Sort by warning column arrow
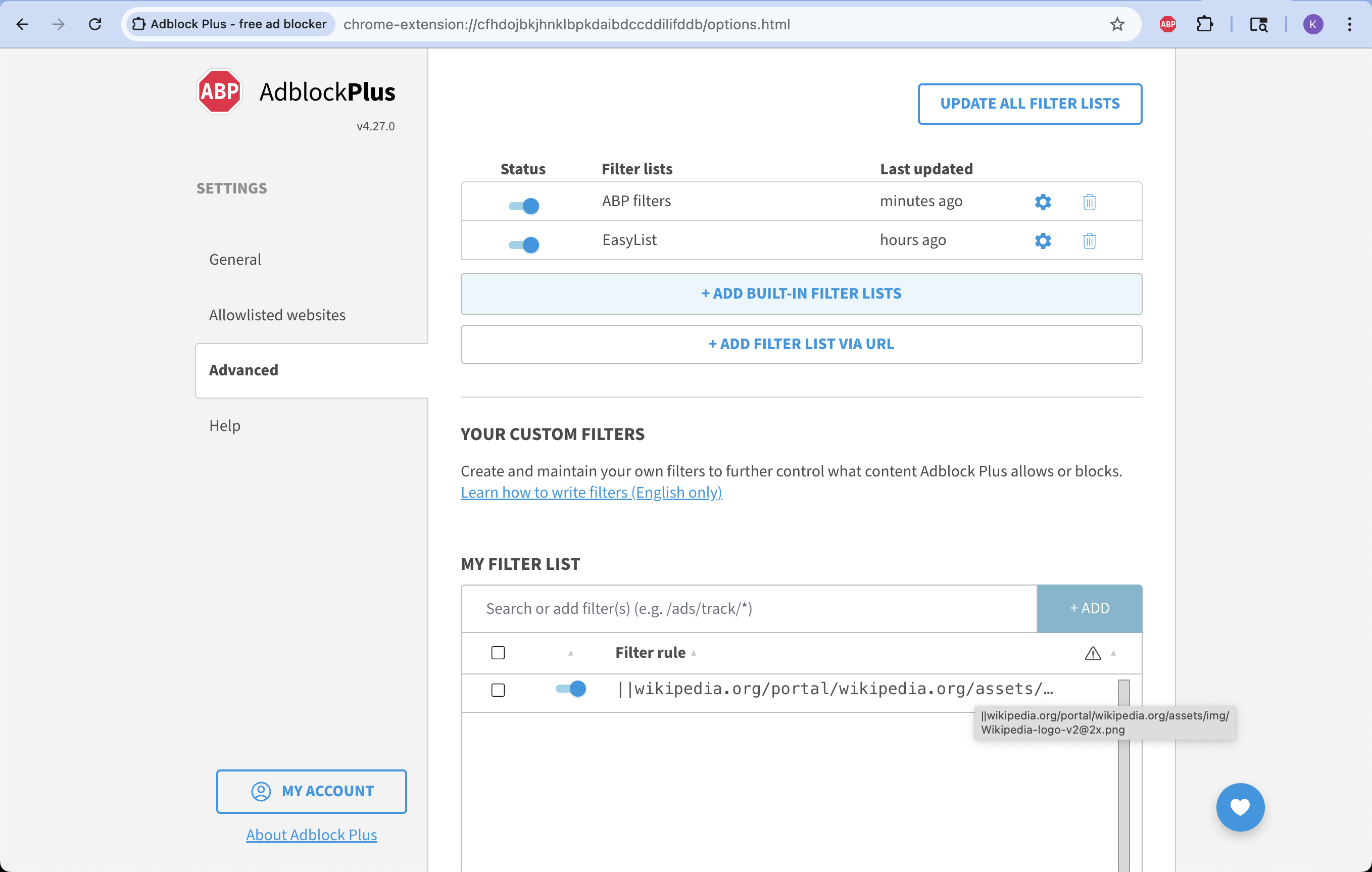 tap(1113, 653)
